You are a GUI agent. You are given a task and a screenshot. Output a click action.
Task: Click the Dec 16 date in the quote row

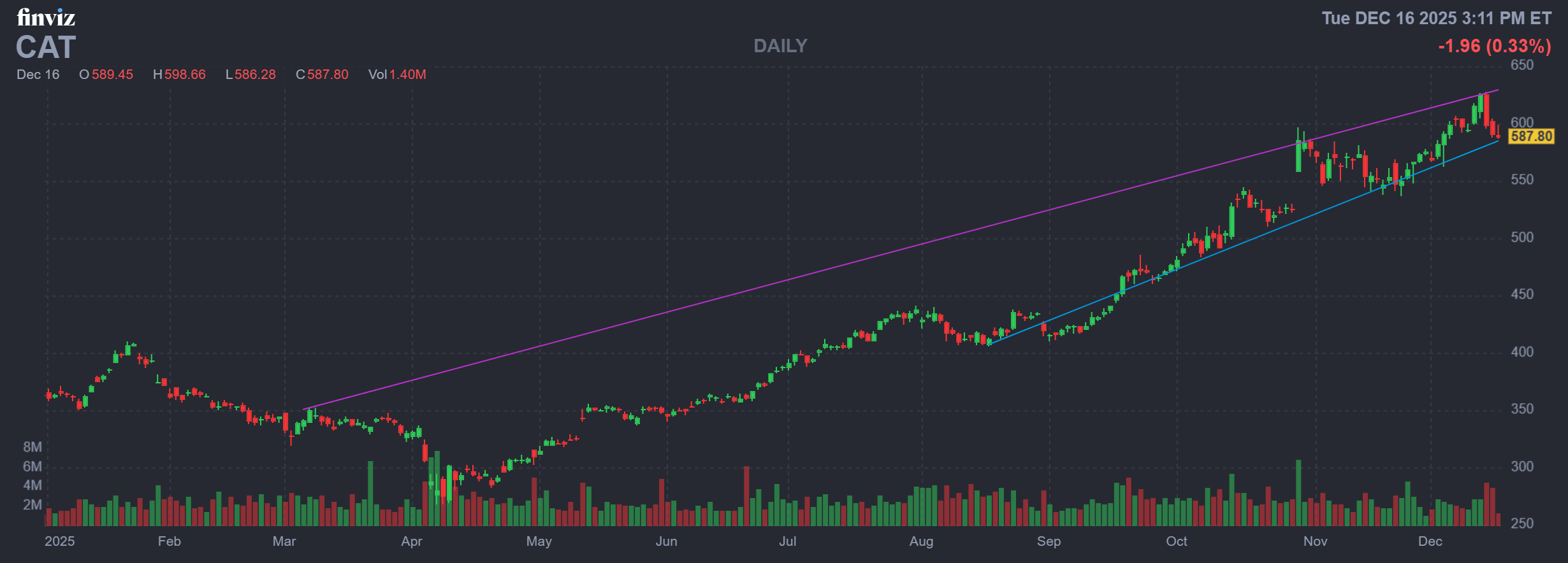[x=38, y=75]
